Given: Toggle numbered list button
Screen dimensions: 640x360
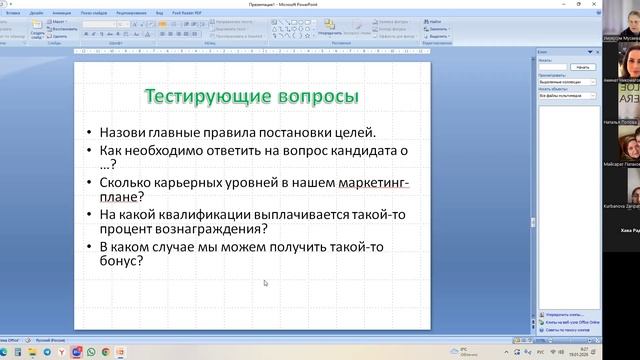Looking at the screenshot, I should pyautogui.click(x=173, y=24).
